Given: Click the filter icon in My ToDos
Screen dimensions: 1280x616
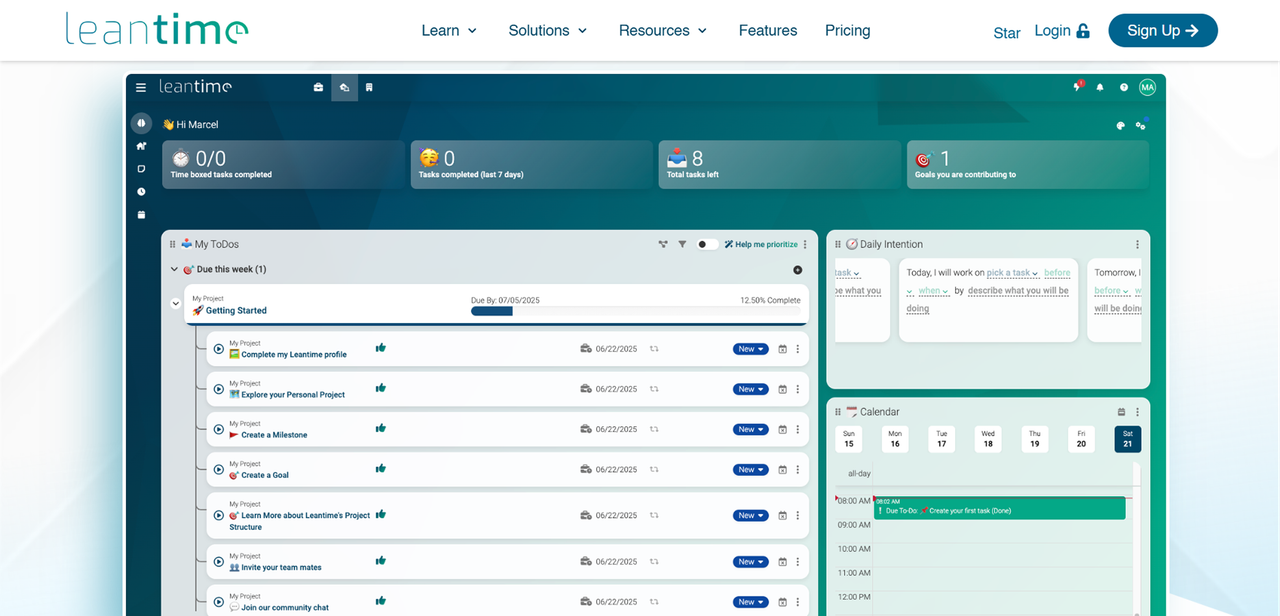Looking at the screenshot, I should pos(682,244).
